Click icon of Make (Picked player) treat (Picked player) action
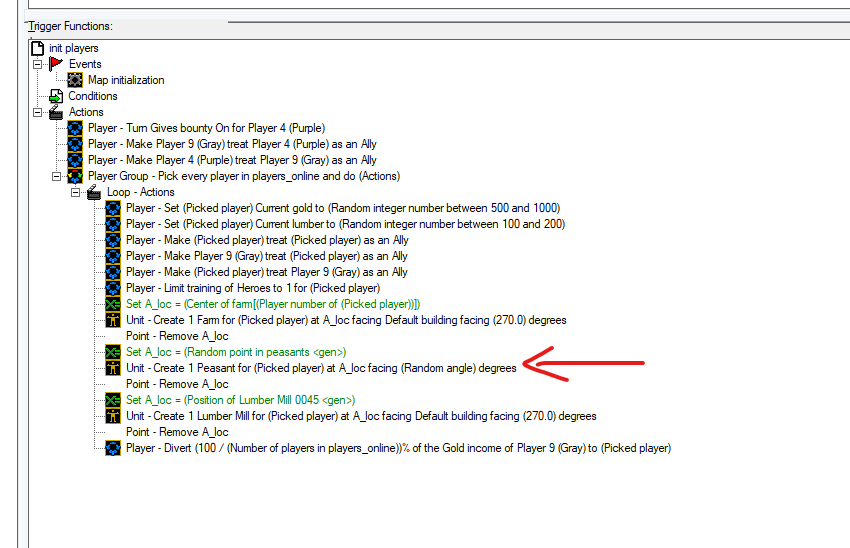Screen dimensions: 850x548 pos(113,240)
